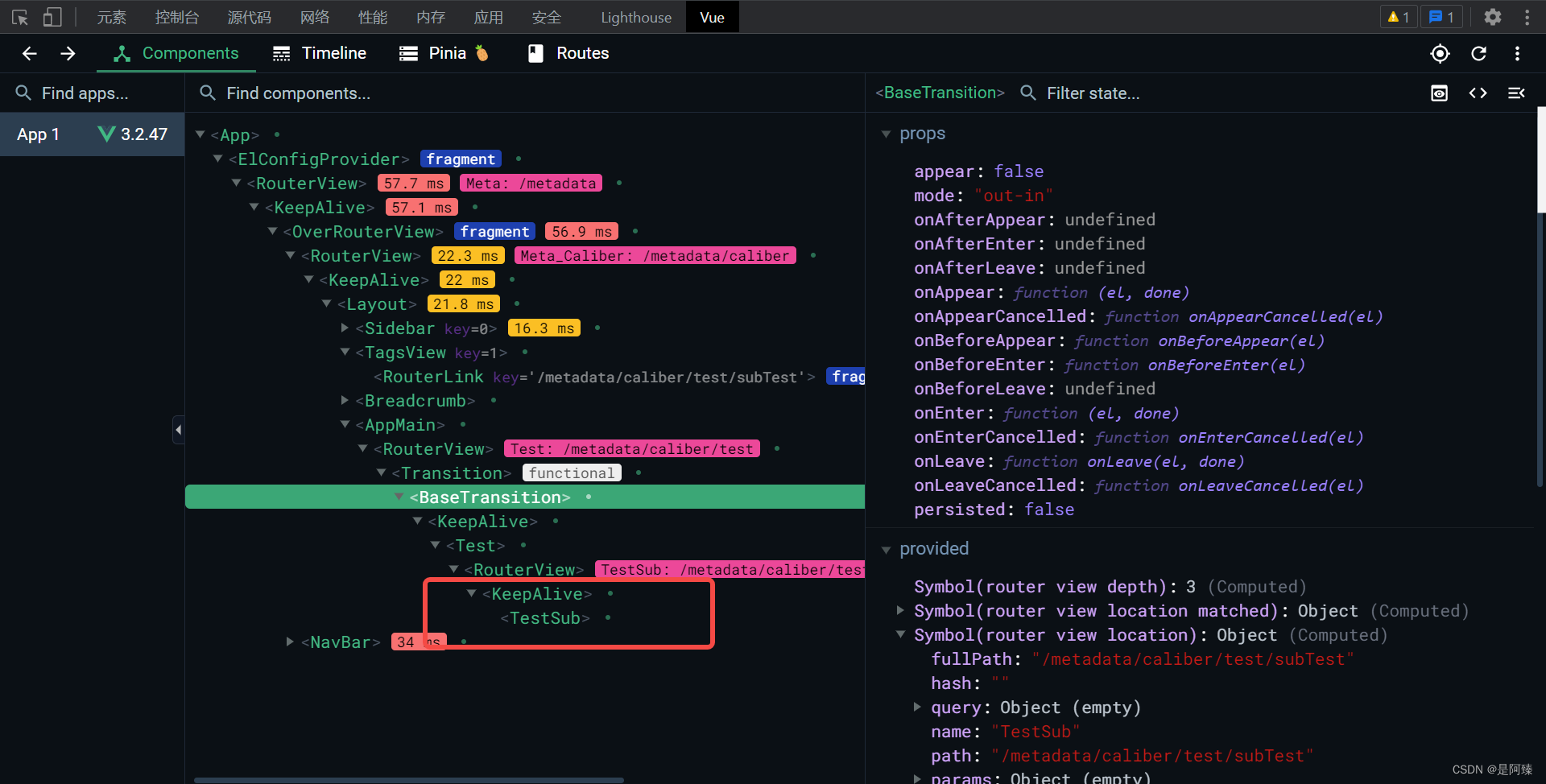Image resolution: width=1546 pixels, height=784 pixels.
Task: Open the 网络 (Network) tab
Action: 314,17
